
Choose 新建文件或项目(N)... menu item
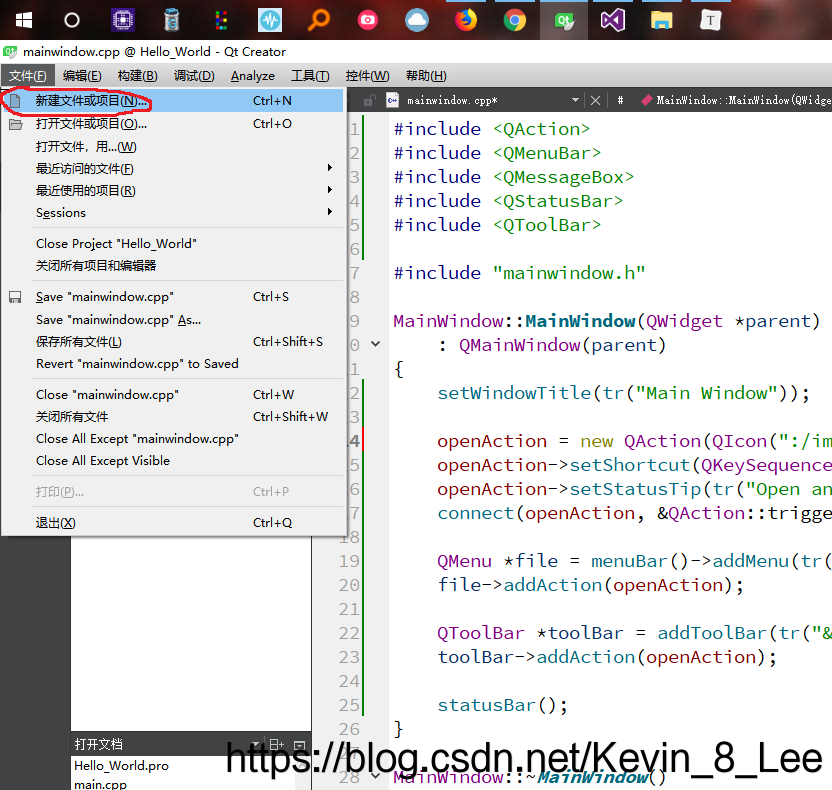(173, 101)
